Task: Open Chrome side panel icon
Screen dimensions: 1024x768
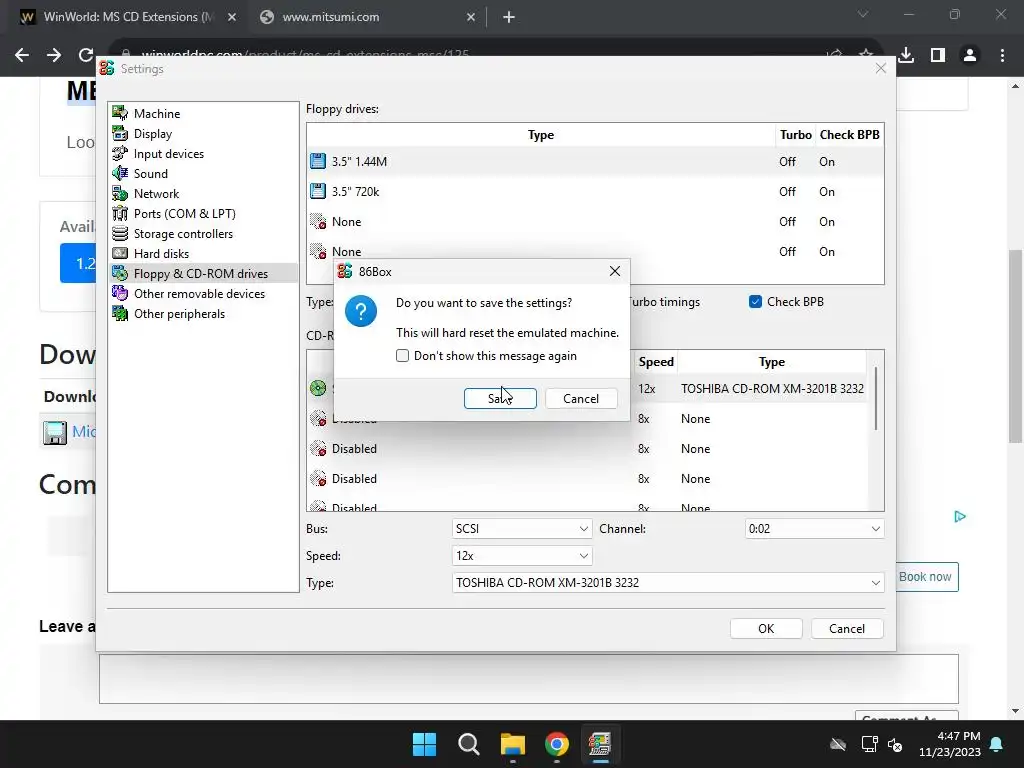Action: (938, 55)
